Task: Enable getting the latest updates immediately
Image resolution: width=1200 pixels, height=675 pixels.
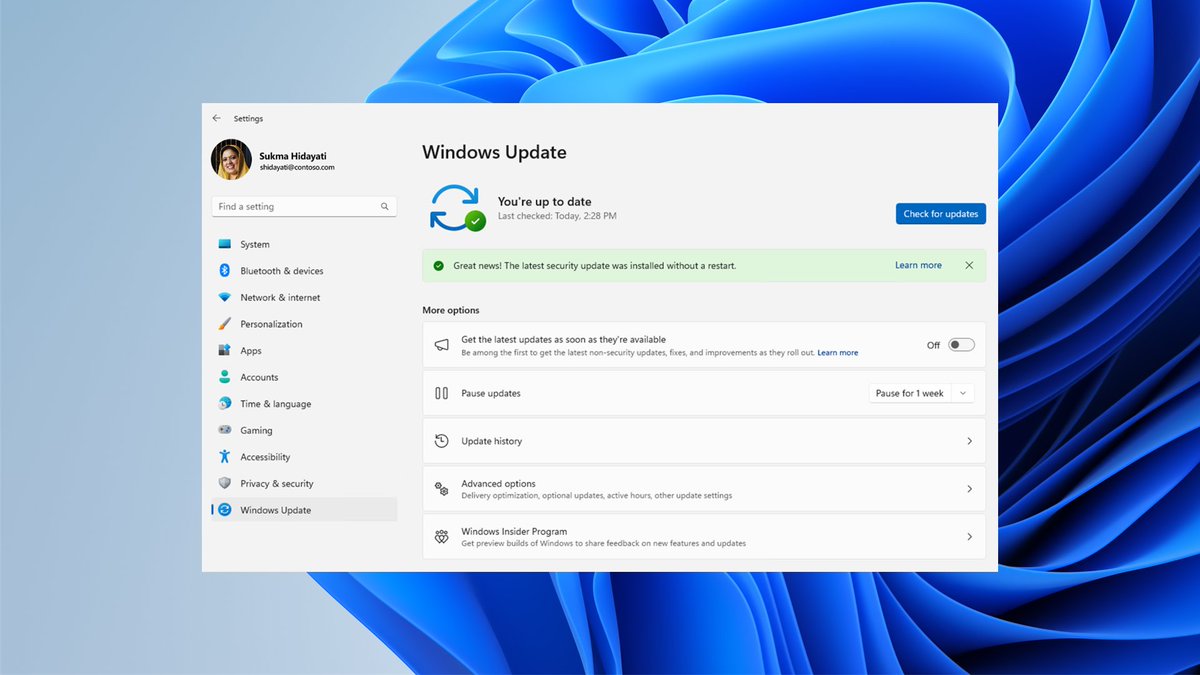Action: [962, 343]
